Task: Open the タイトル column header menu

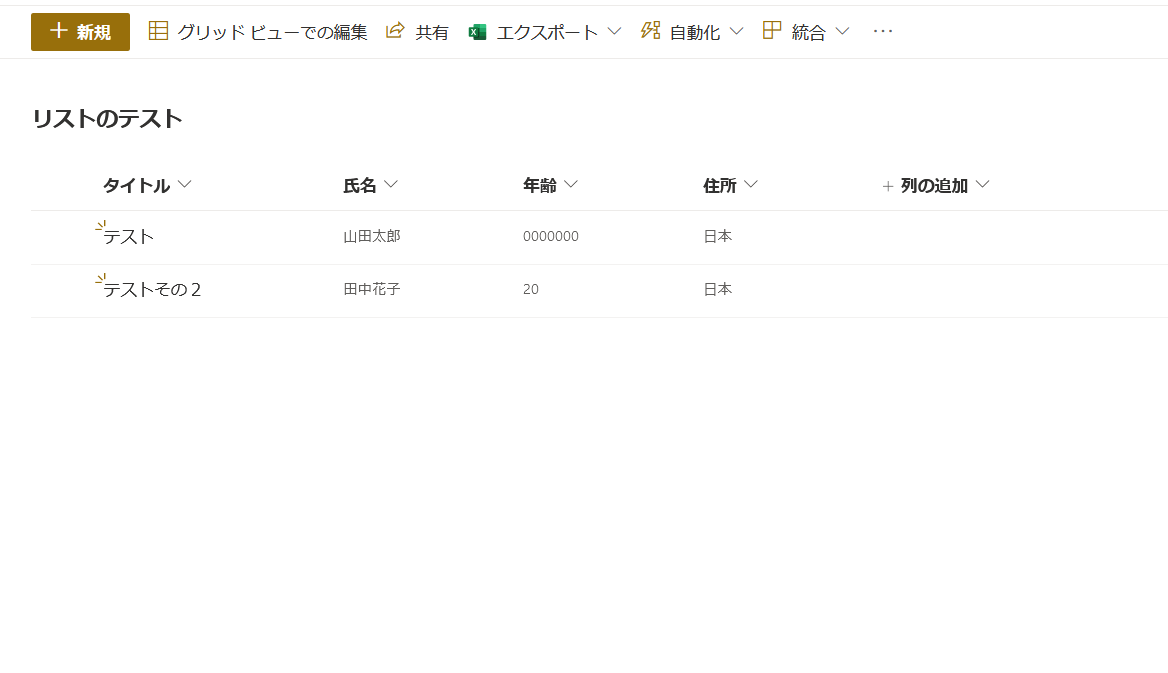Action: [x=184, y=184]
